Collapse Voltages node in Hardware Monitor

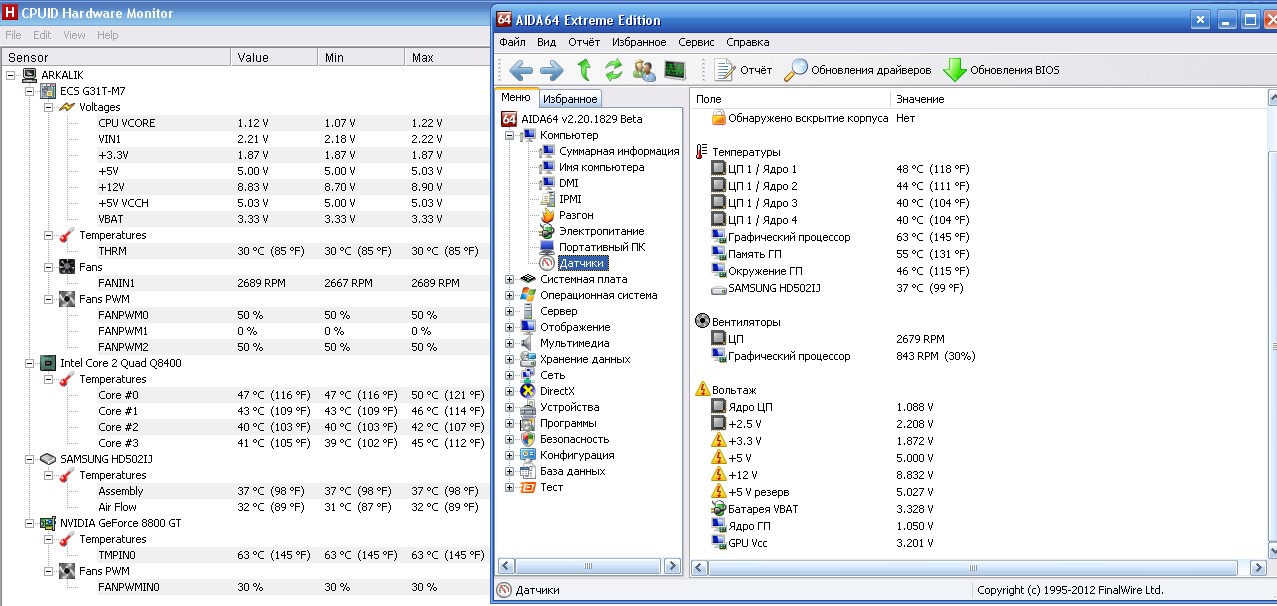(49, 107)
